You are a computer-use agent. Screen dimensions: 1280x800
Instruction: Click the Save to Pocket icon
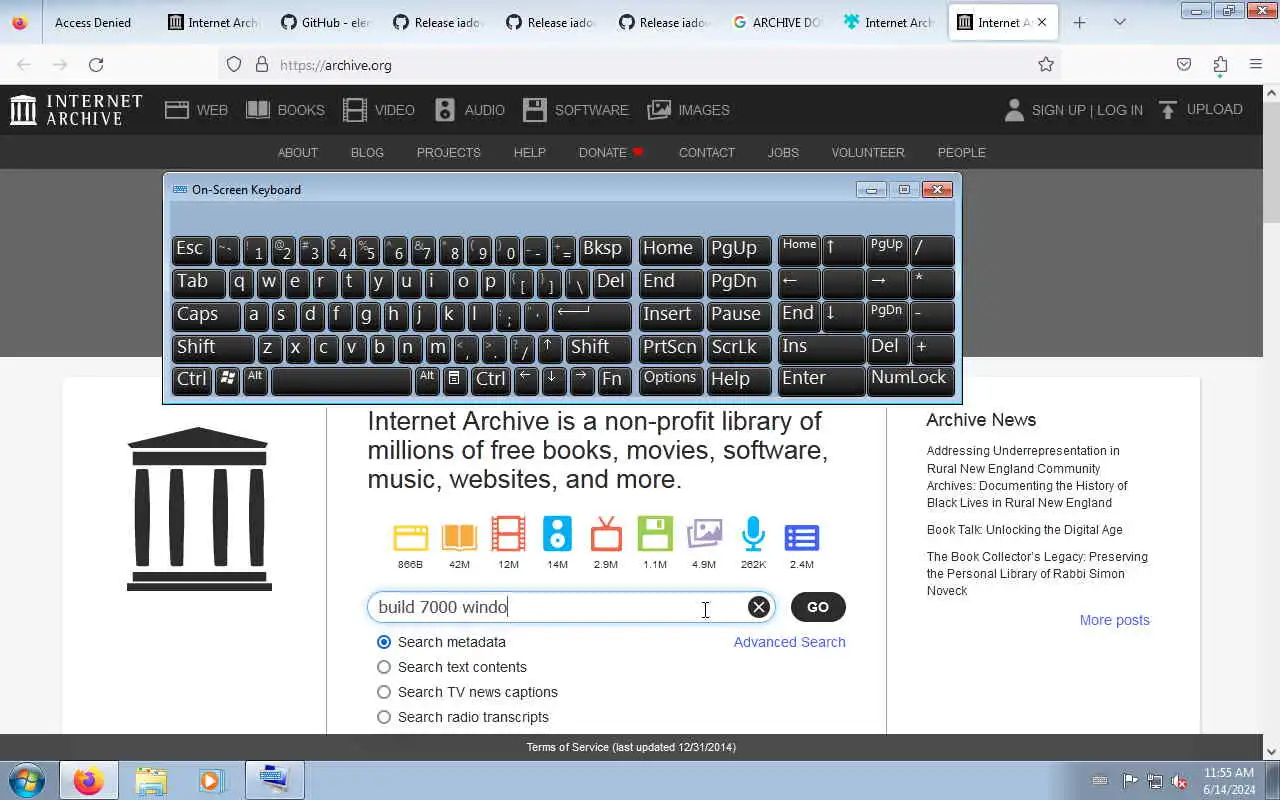(1184, 65)
